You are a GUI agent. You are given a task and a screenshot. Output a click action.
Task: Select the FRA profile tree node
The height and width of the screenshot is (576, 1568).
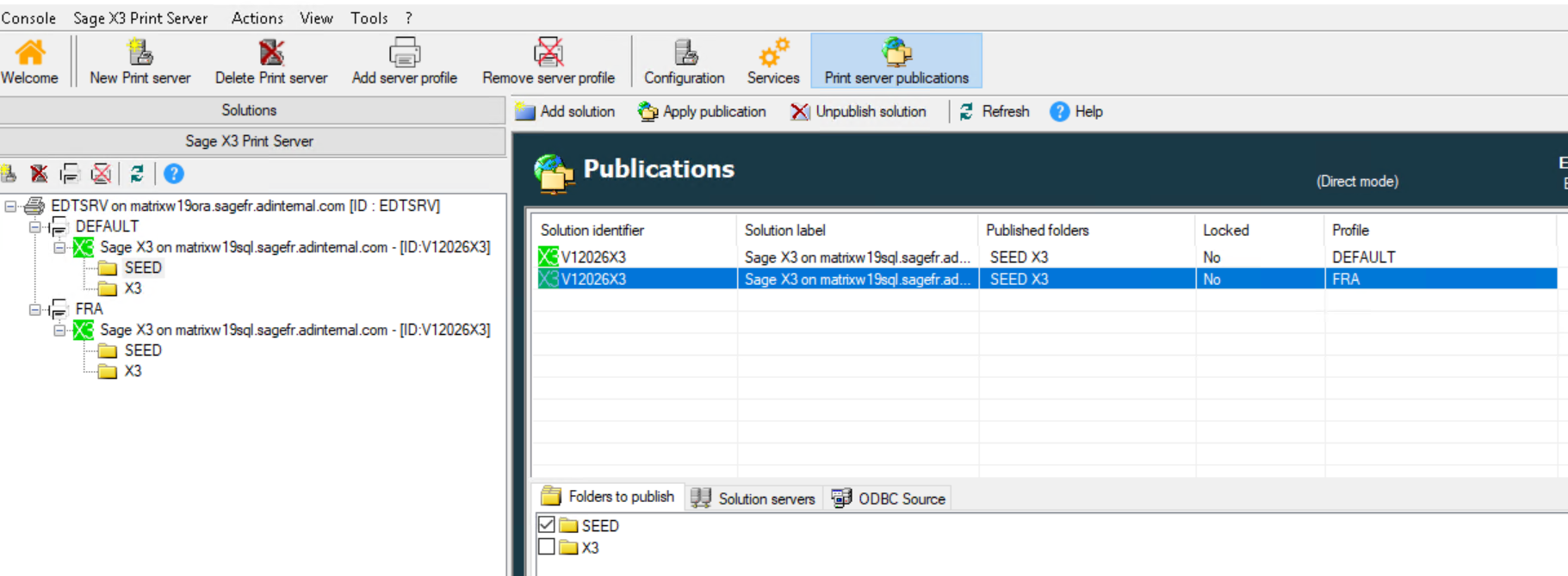(x=89, y=309)
